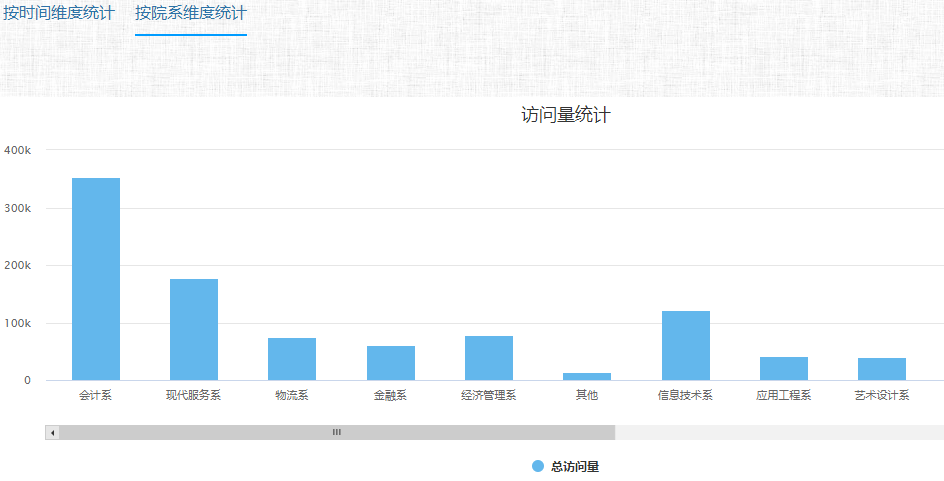Viewport: 944px width, 481px height.
Task: Click the tallest bar for 会计系
Action: [x=96, y=279]
